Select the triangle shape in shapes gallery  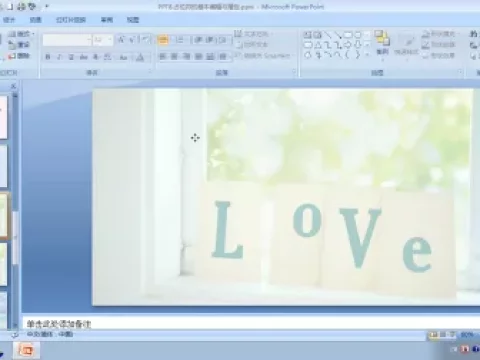coord(318,45)
